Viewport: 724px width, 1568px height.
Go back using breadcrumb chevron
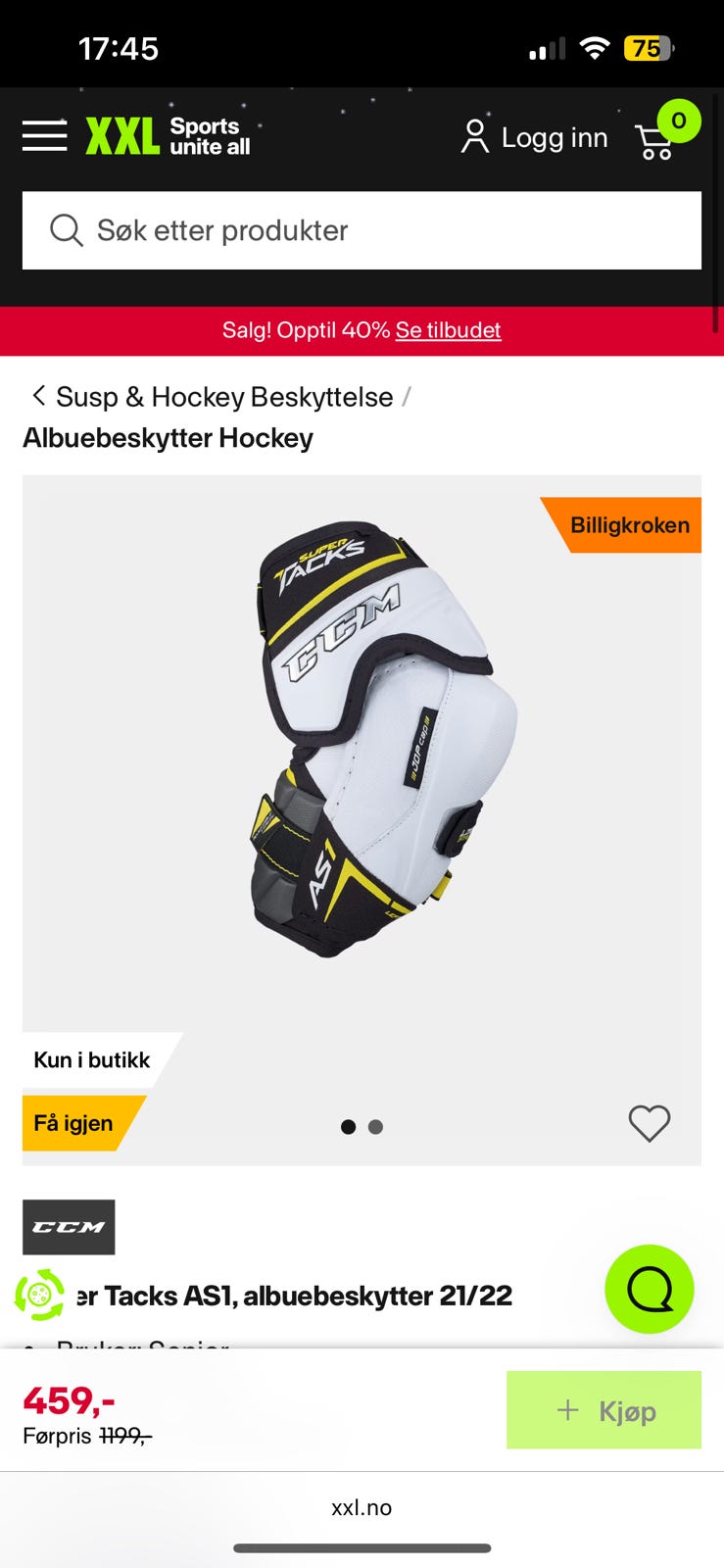(38, 396)
